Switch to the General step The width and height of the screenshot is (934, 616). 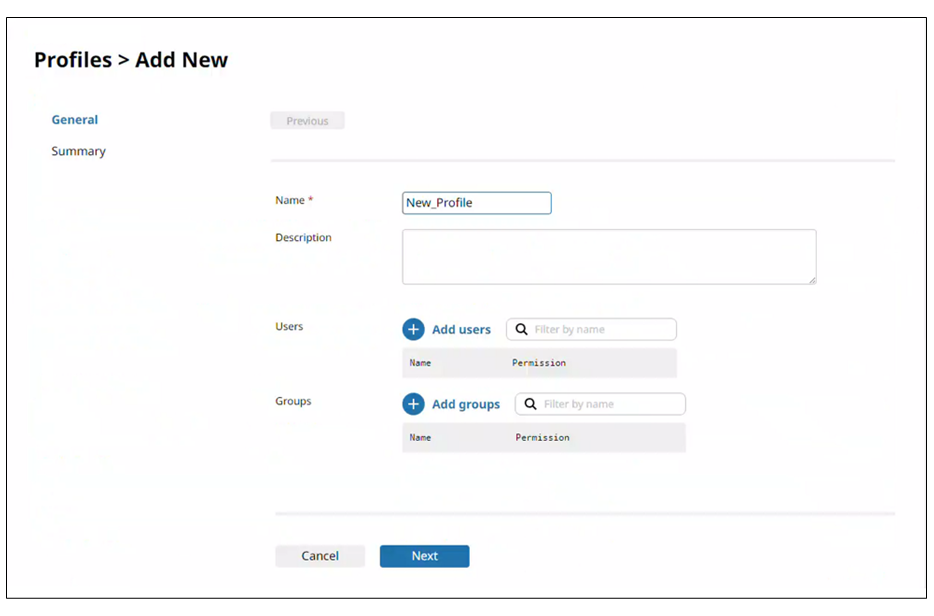(75, 120)
